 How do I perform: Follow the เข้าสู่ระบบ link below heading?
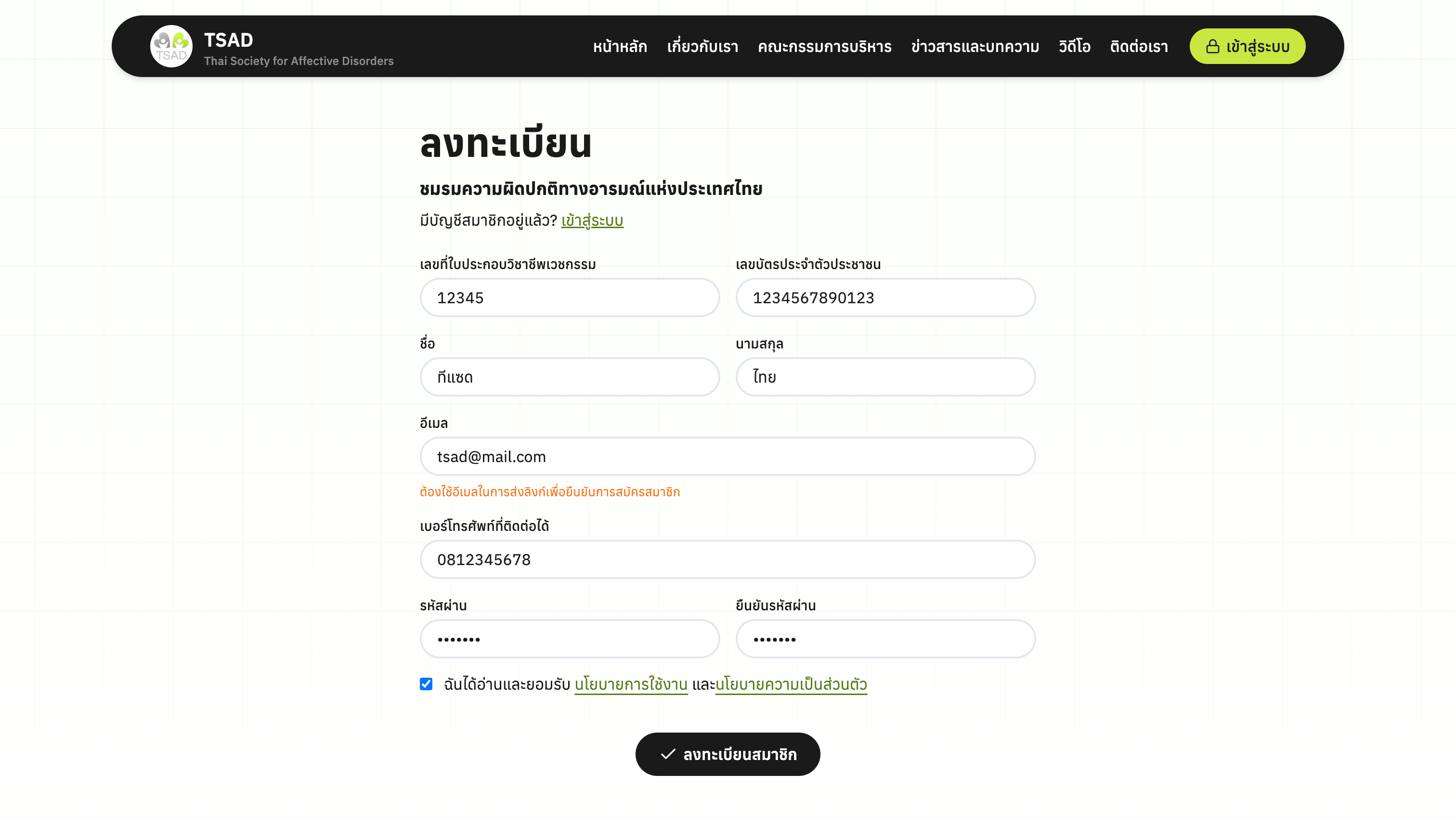(592, 220)
